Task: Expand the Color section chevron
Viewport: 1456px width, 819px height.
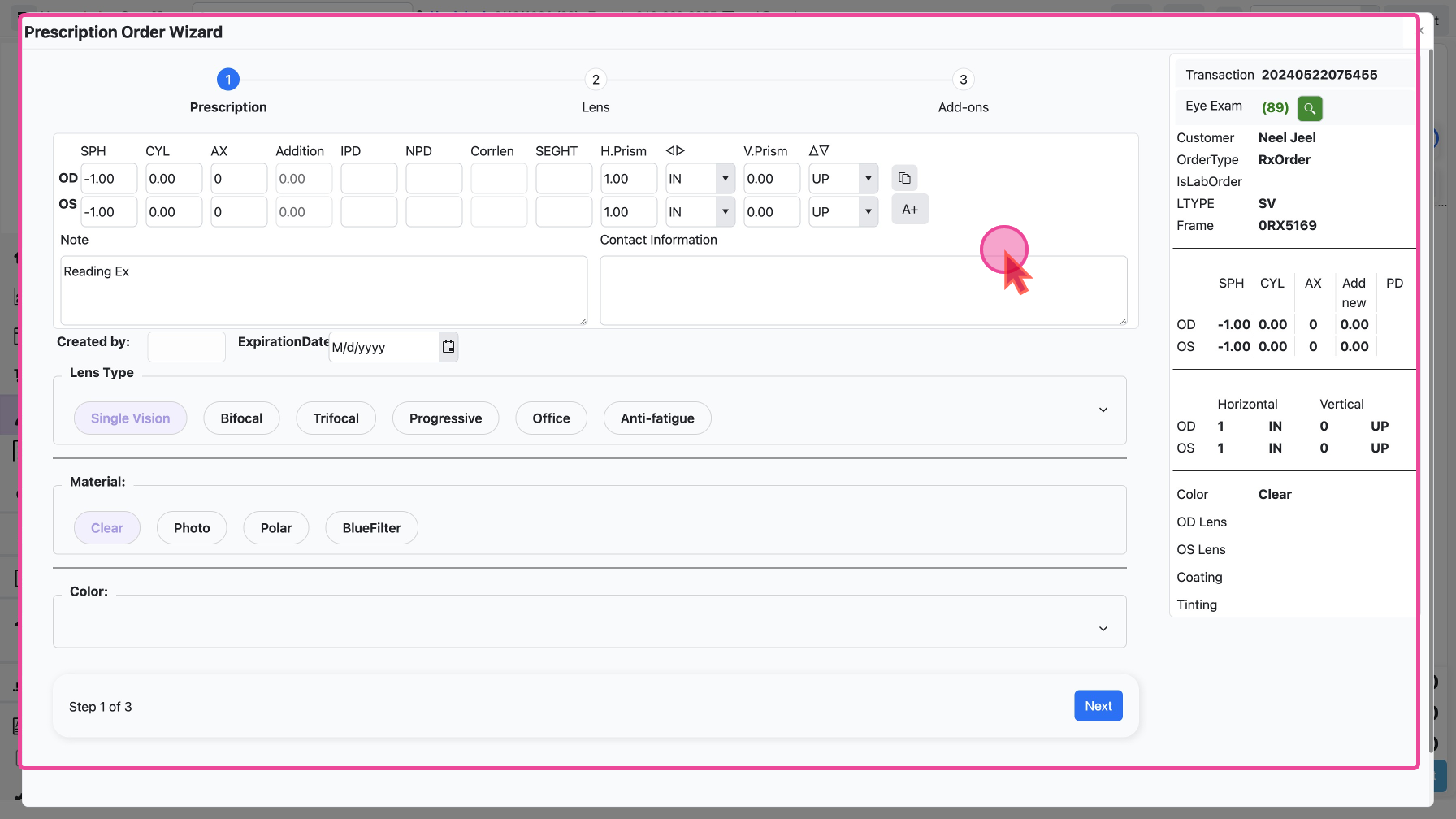Action: pyautogui.click(x=1103, y=629)
